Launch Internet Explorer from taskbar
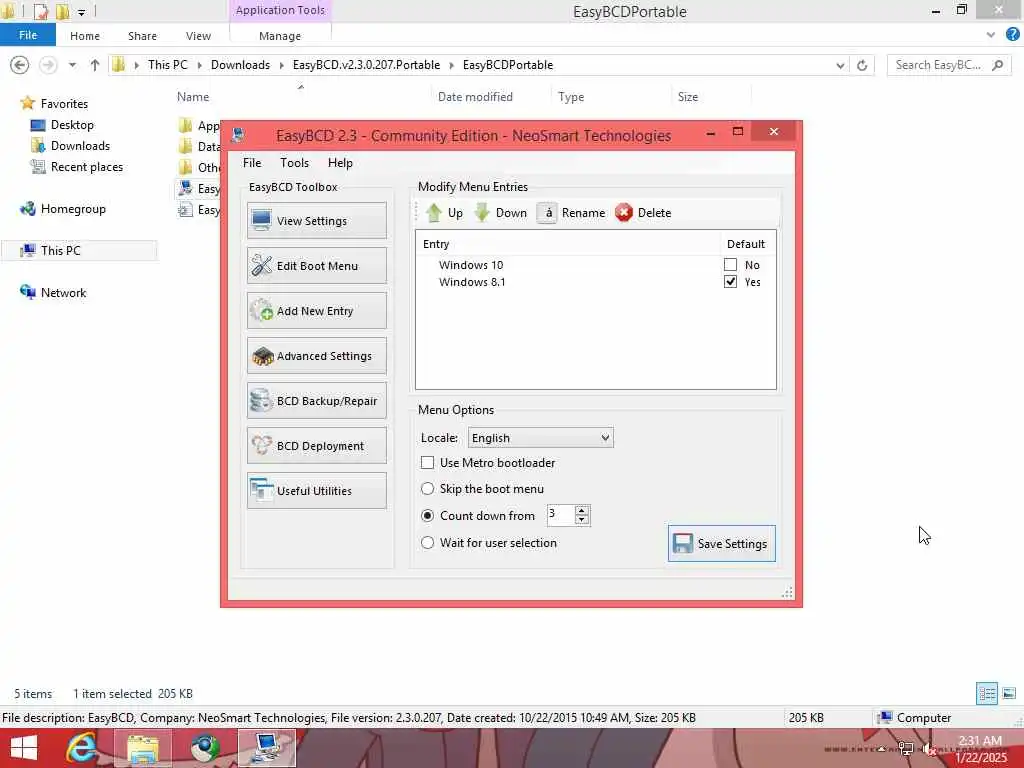The image size is (1024, 768). 81,748
